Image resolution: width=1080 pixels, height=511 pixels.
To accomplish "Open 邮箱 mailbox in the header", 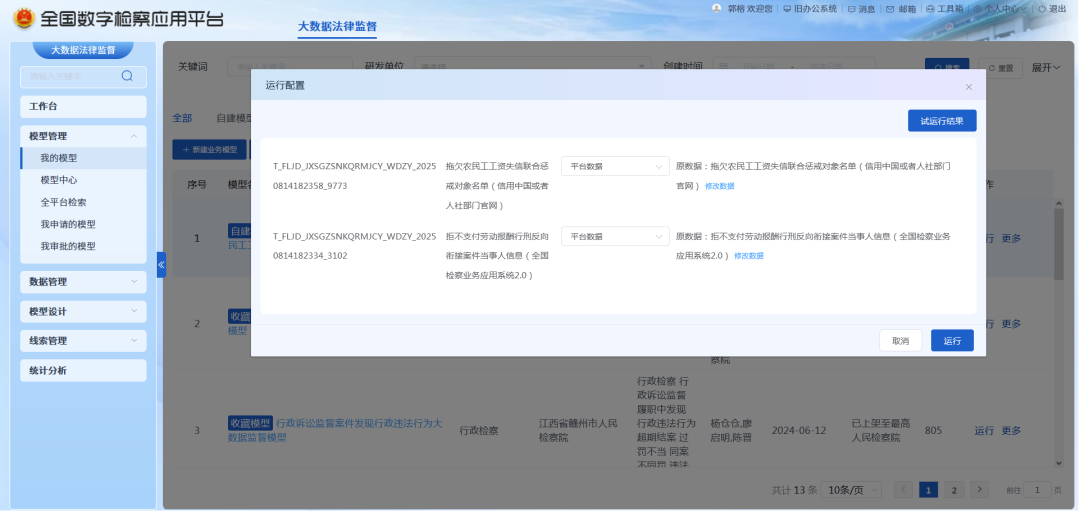I will [x=901, y=9].
